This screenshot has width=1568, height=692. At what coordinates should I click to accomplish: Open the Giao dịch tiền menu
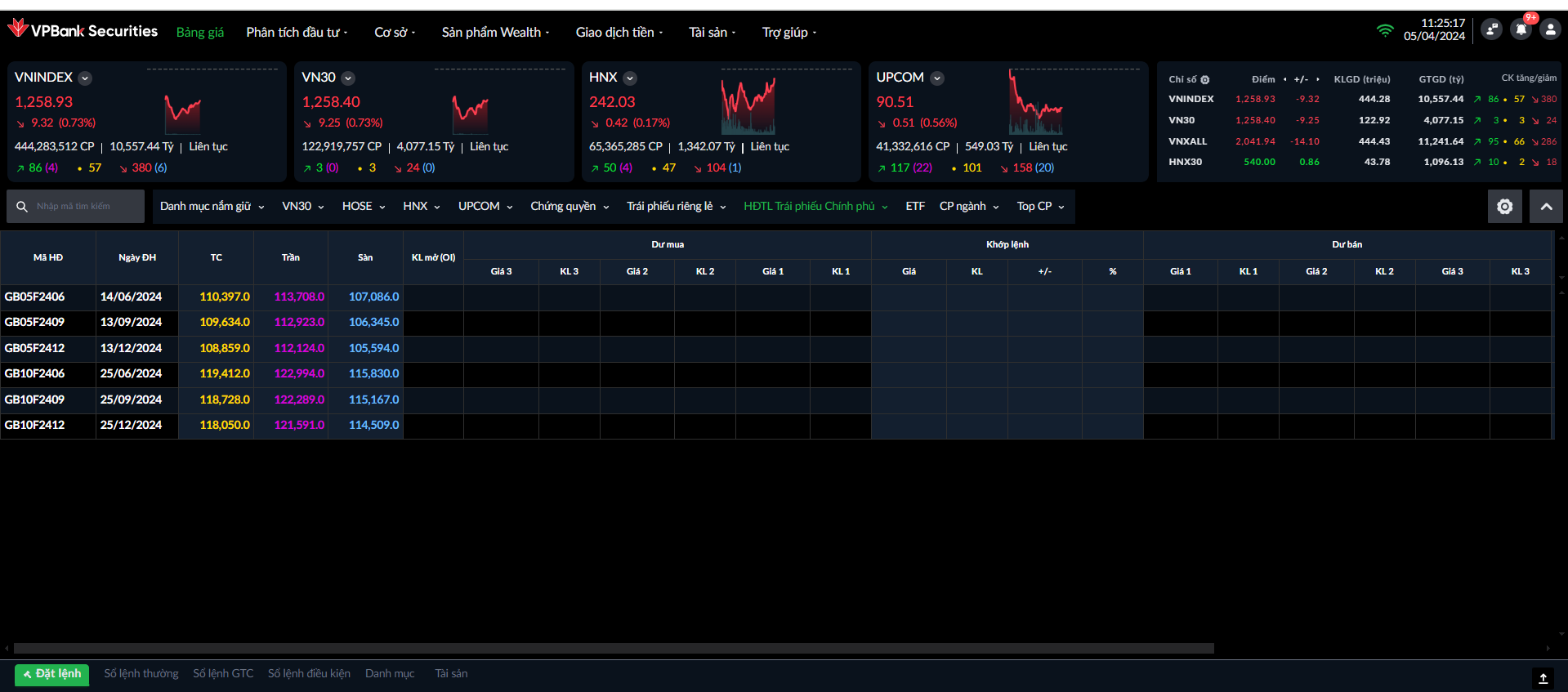619,33
